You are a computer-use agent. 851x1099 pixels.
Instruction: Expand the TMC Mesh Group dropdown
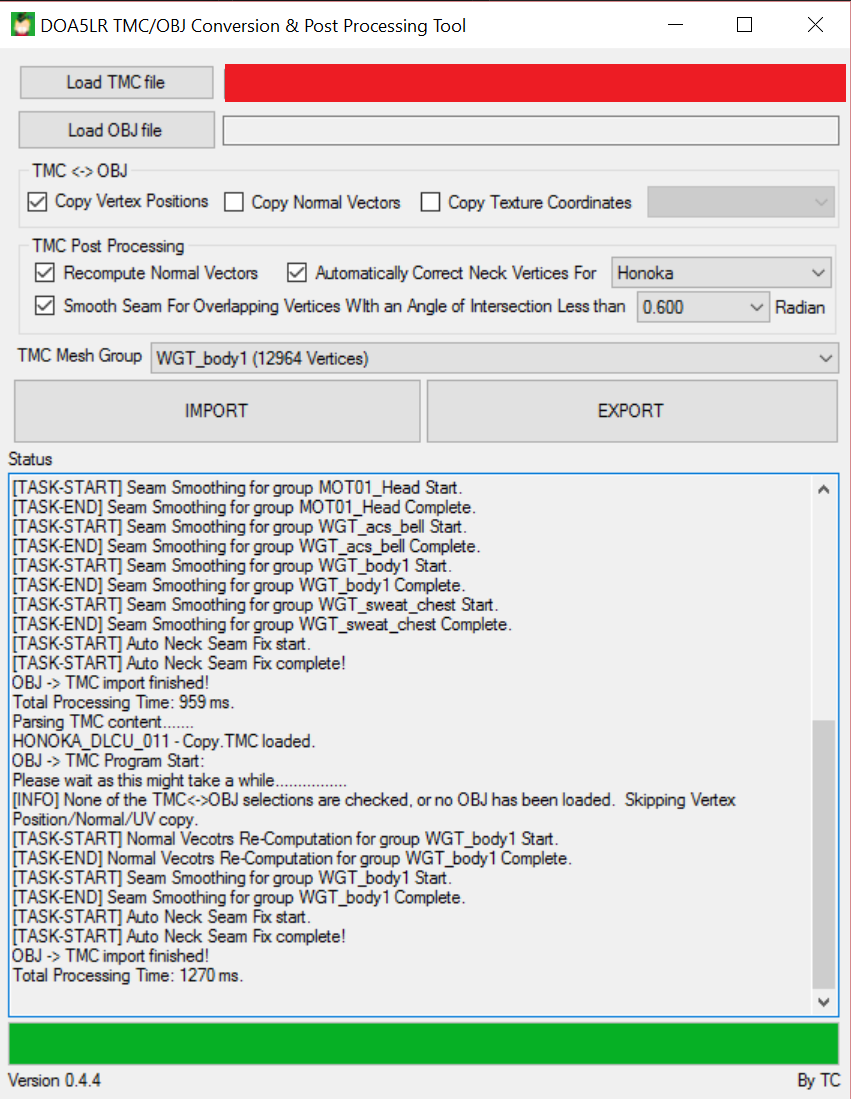pos(494,358)
